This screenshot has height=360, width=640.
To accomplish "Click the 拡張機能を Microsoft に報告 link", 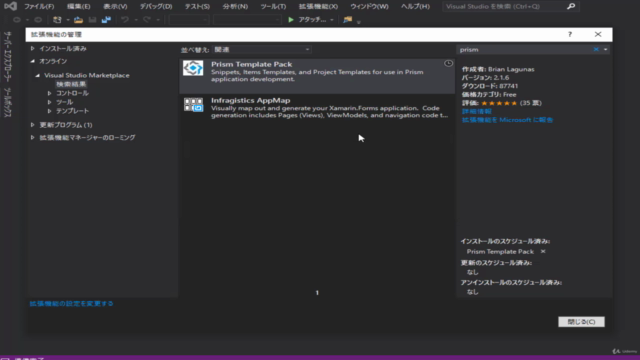I will [507, 120].
